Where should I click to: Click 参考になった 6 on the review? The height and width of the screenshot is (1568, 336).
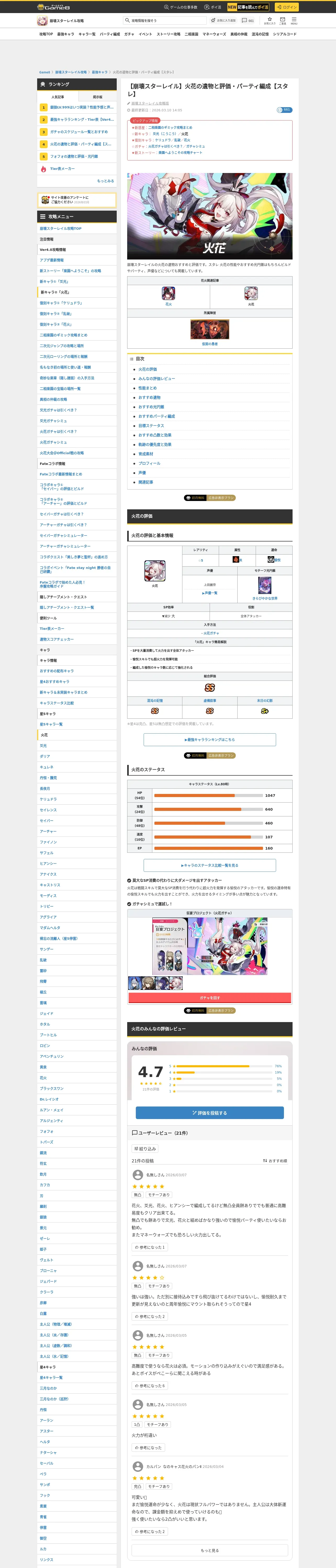pyautogui.click(x=149, y=1385)
